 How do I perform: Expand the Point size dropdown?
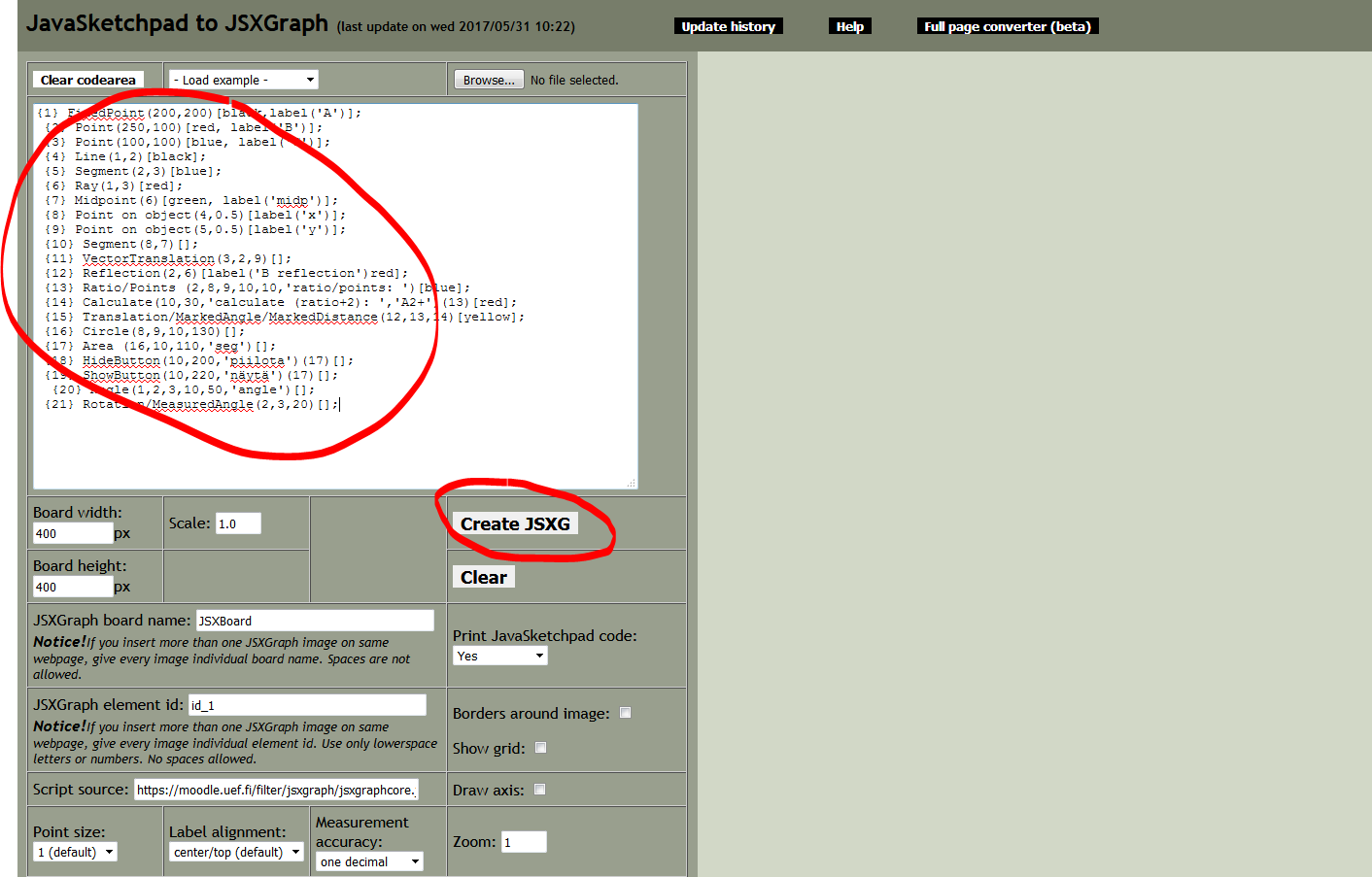click(x=75, y=852)
